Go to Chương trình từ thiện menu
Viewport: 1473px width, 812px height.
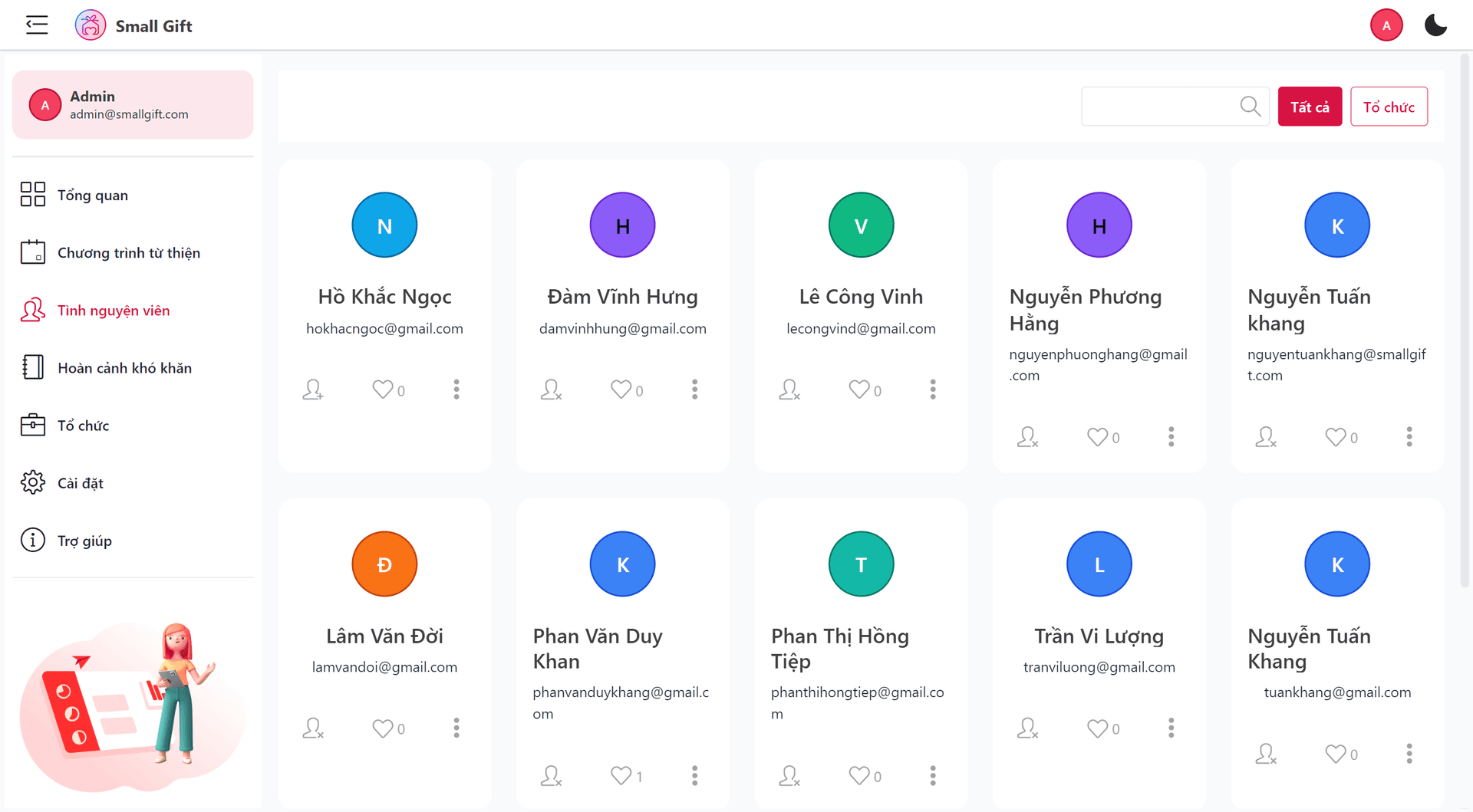click(x=128, y=252)
